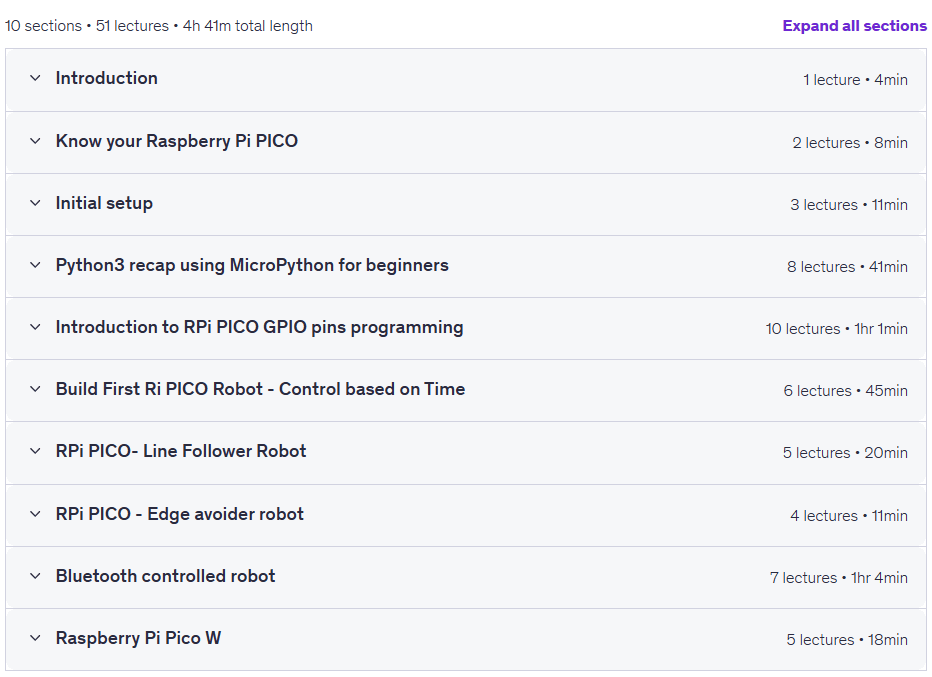Open the Introduction section title

click(x=107, y=78)
